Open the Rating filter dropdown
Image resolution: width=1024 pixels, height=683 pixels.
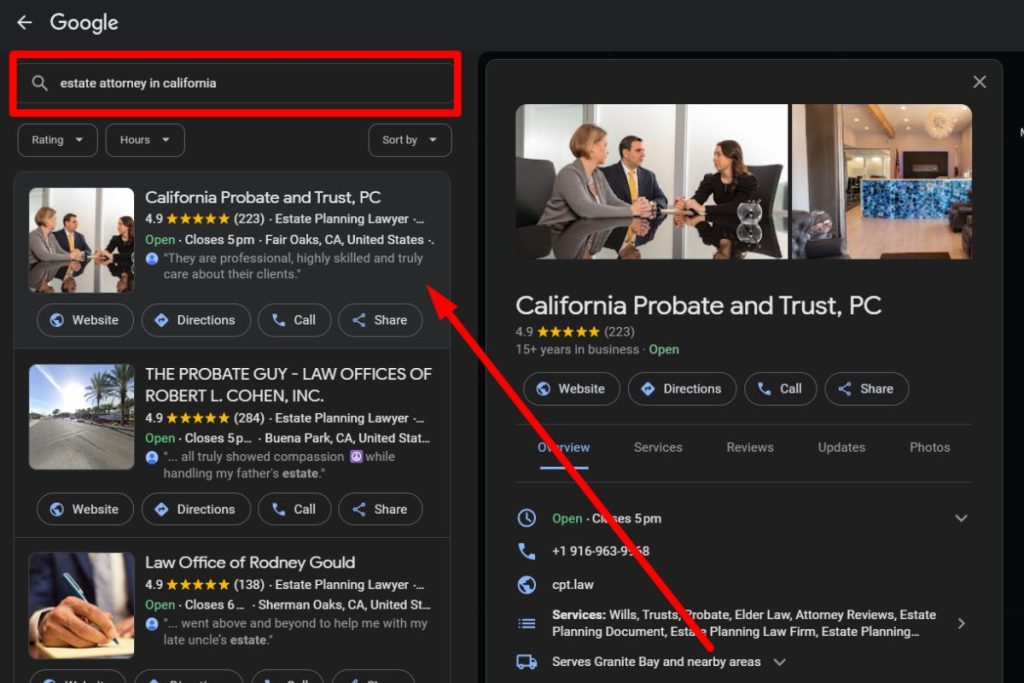pos(57,140)
